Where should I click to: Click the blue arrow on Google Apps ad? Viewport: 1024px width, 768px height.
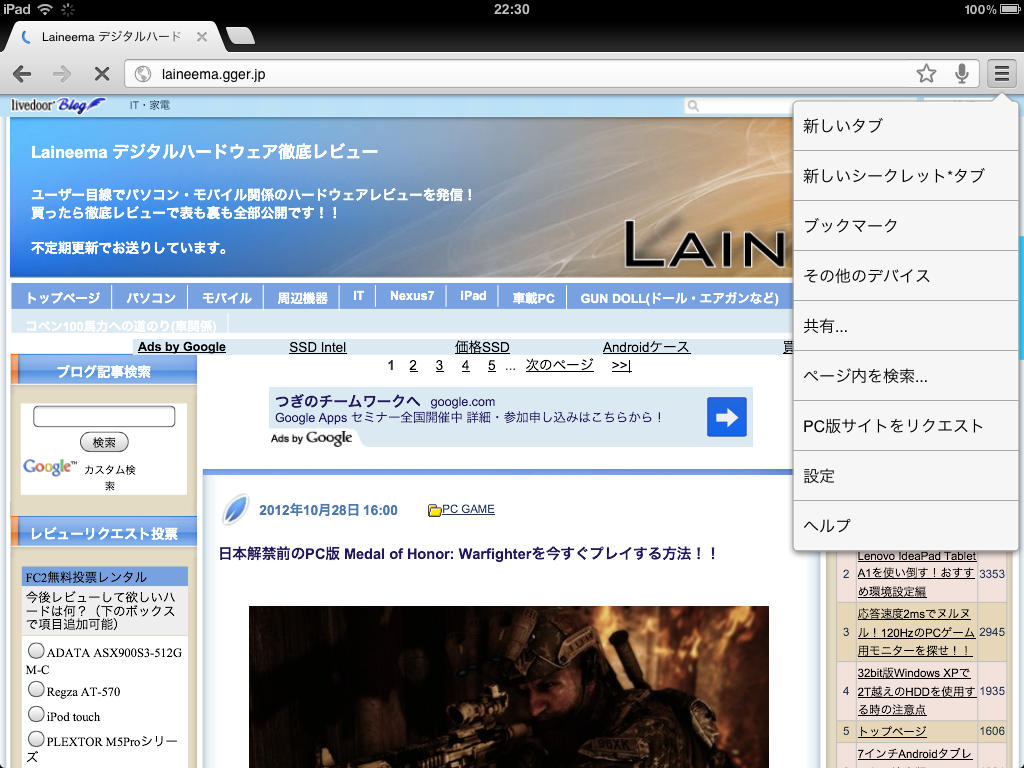(x=726, y=417)
